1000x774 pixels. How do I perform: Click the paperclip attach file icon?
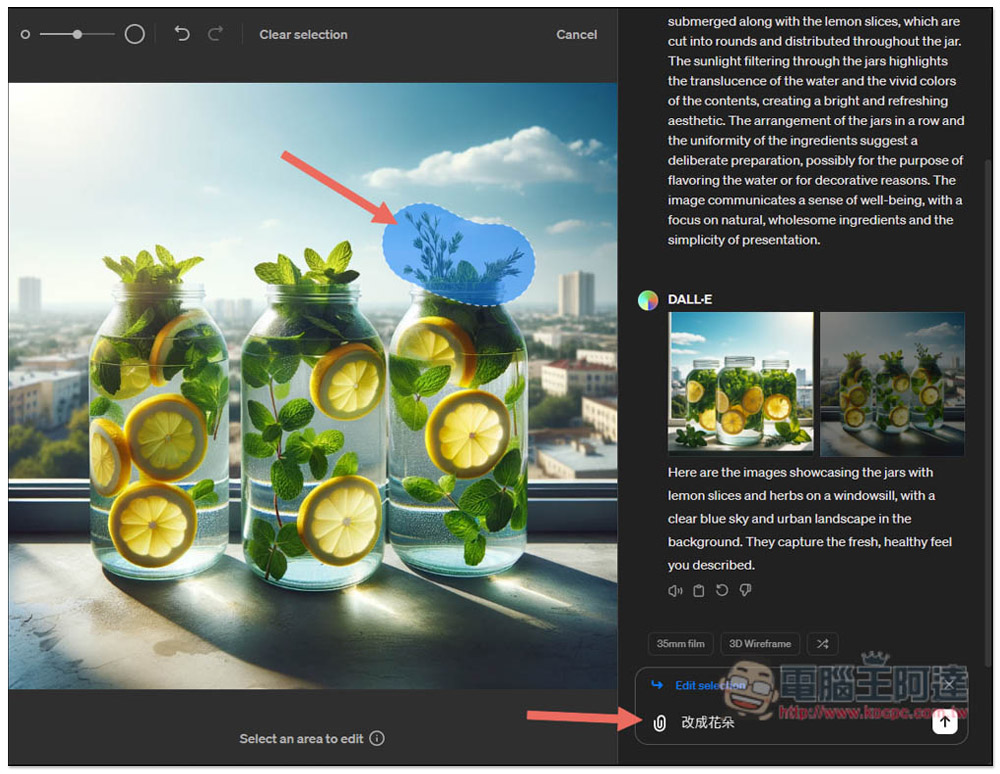659,723
